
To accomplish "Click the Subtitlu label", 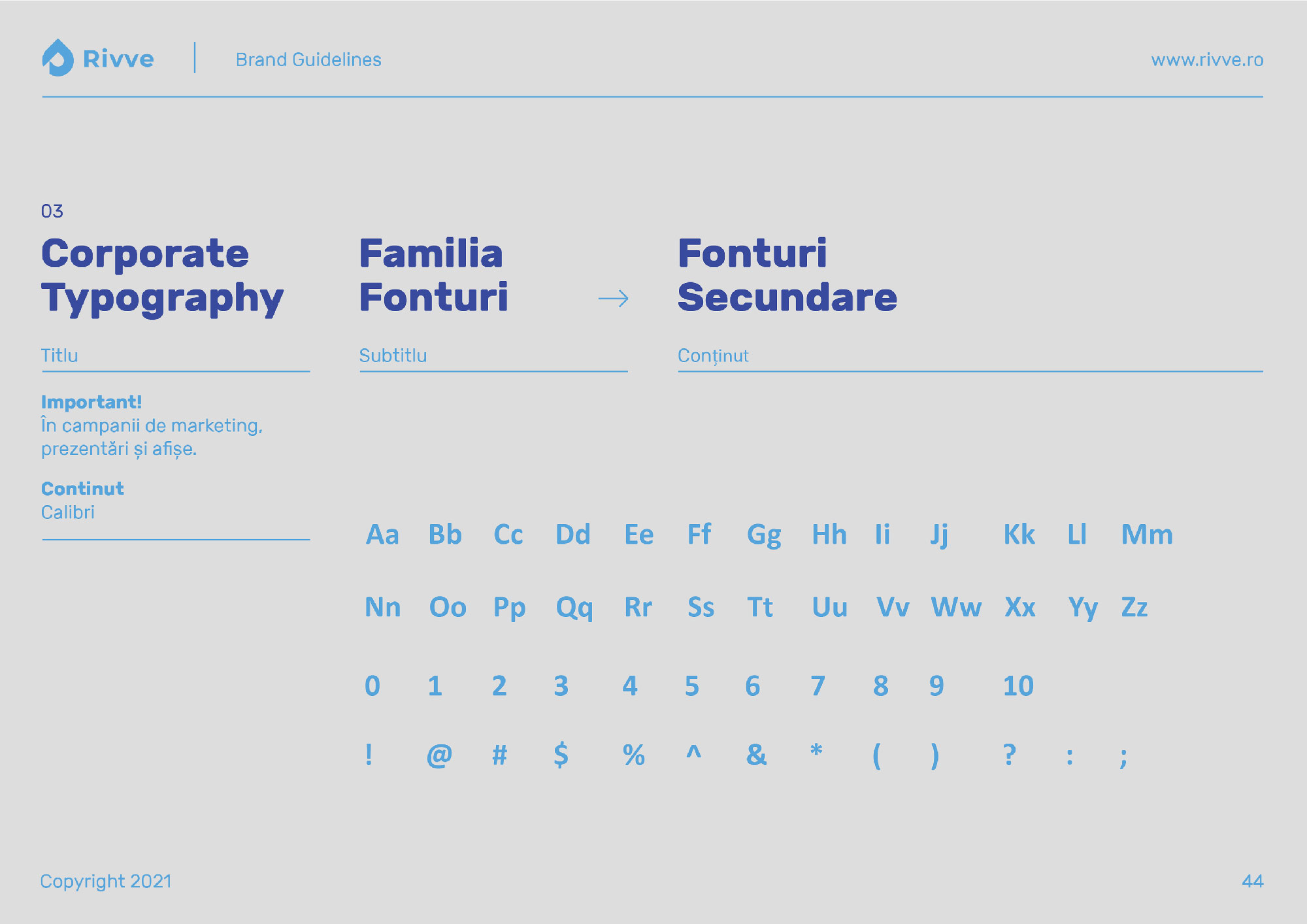I will [x=393, y=355].
